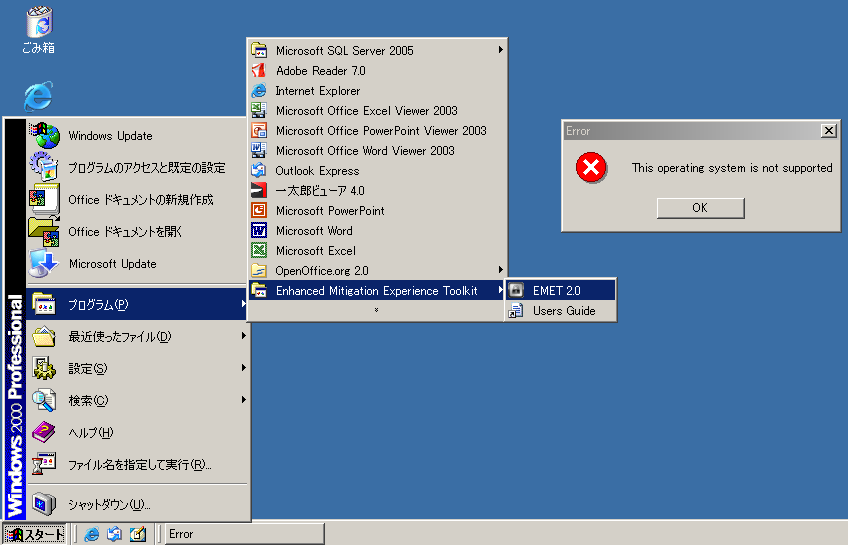This screenshot has width=848, height=545.
Task: Expand the 検索(C) submenu arrow
Action: tap(243, 400)
